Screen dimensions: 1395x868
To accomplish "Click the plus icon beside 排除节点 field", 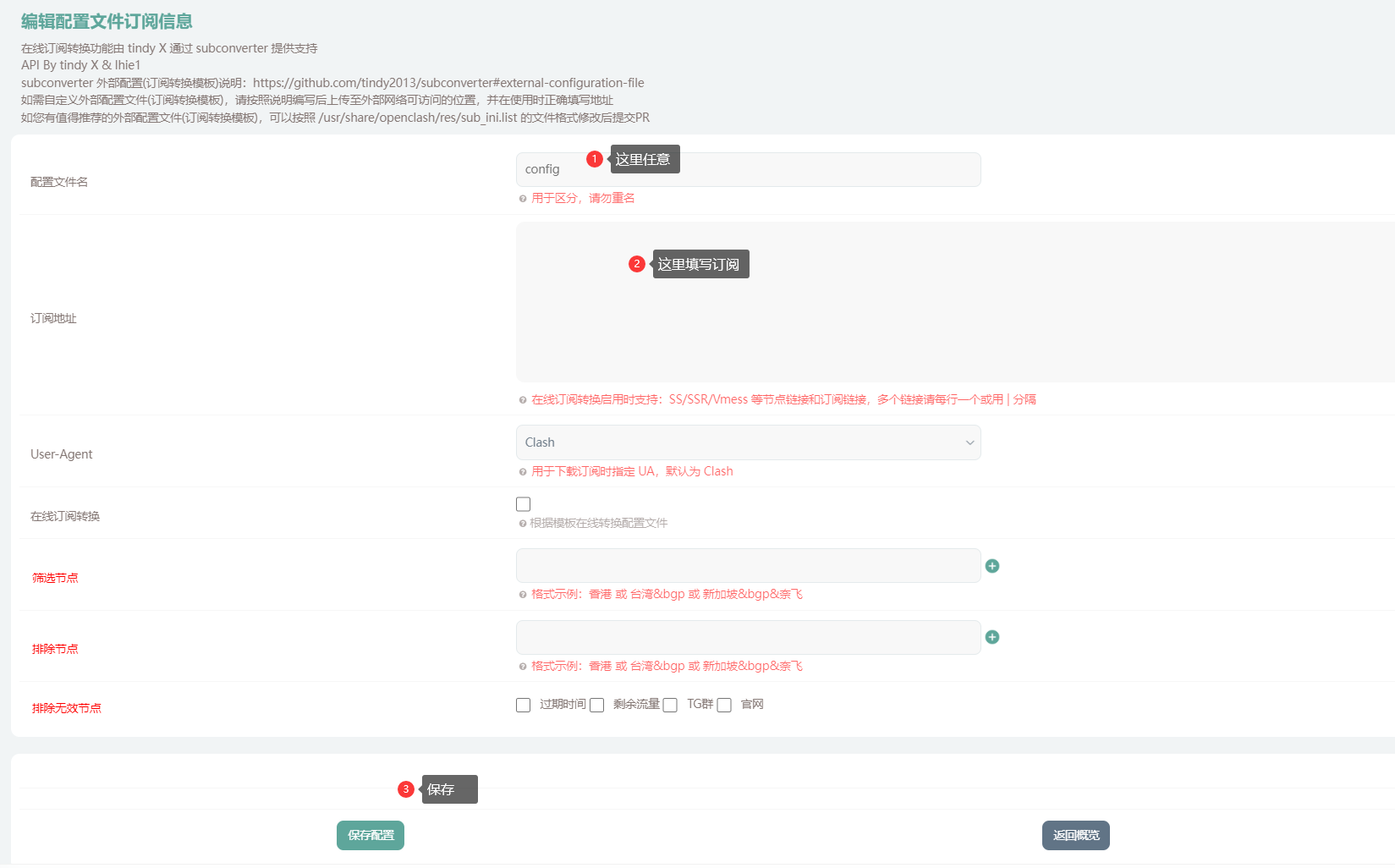I will tap(992, 637).
